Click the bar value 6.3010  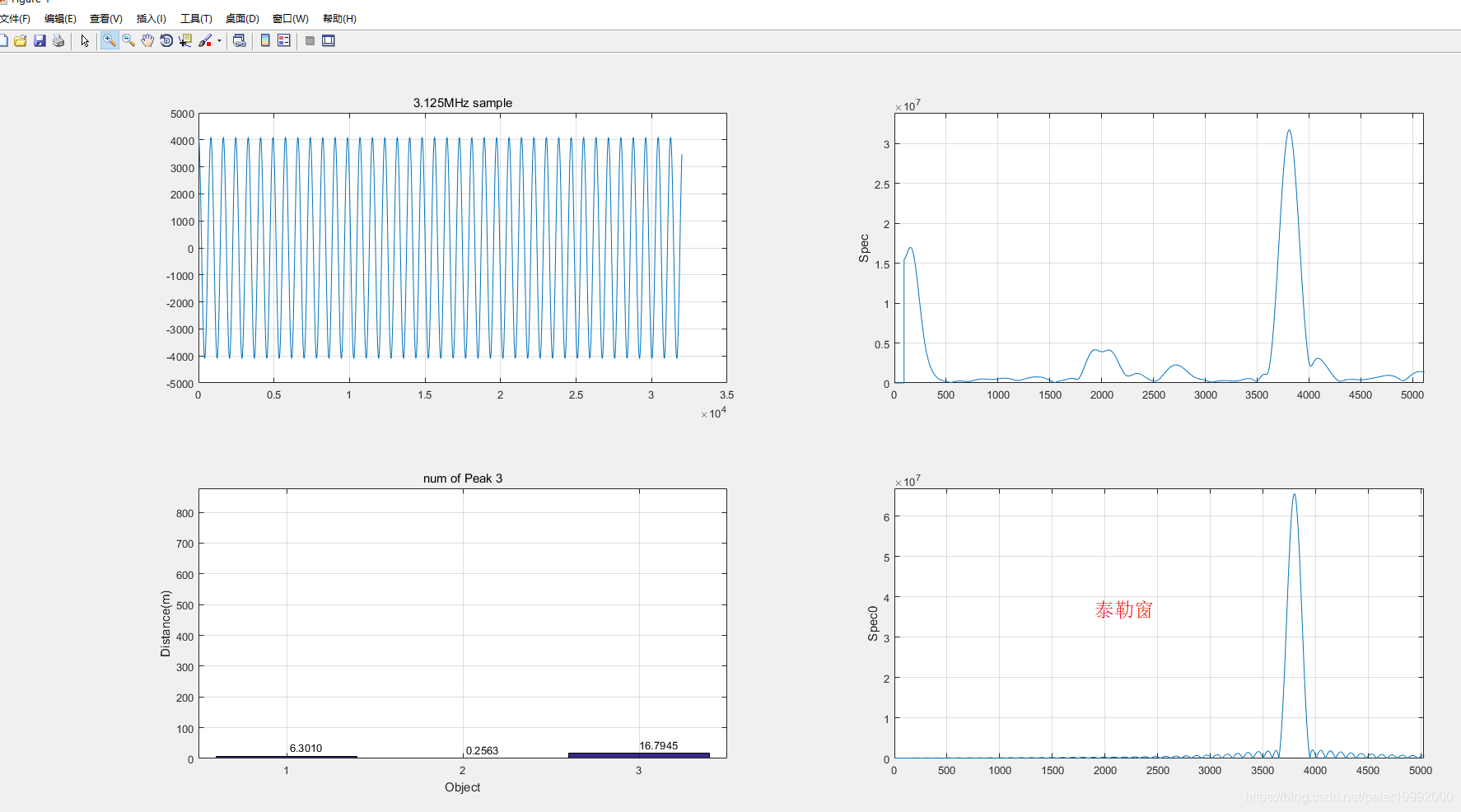pyautogui.click(x=306, y=749)
